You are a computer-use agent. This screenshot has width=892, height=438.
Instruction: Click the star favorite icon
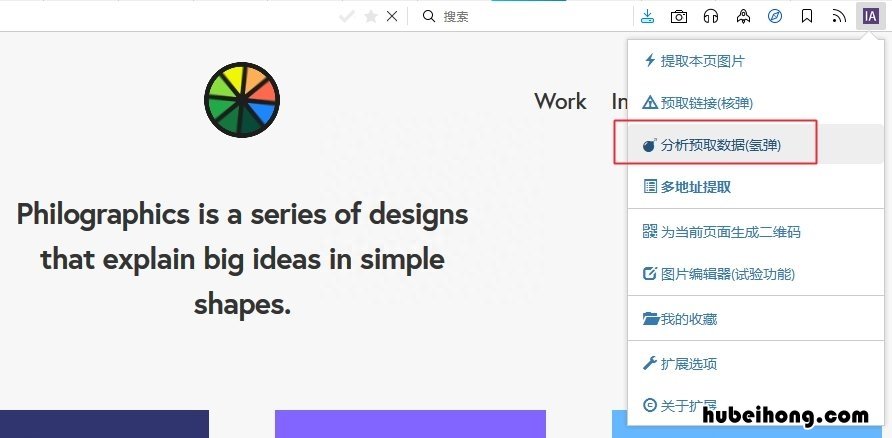pos(371,16)
